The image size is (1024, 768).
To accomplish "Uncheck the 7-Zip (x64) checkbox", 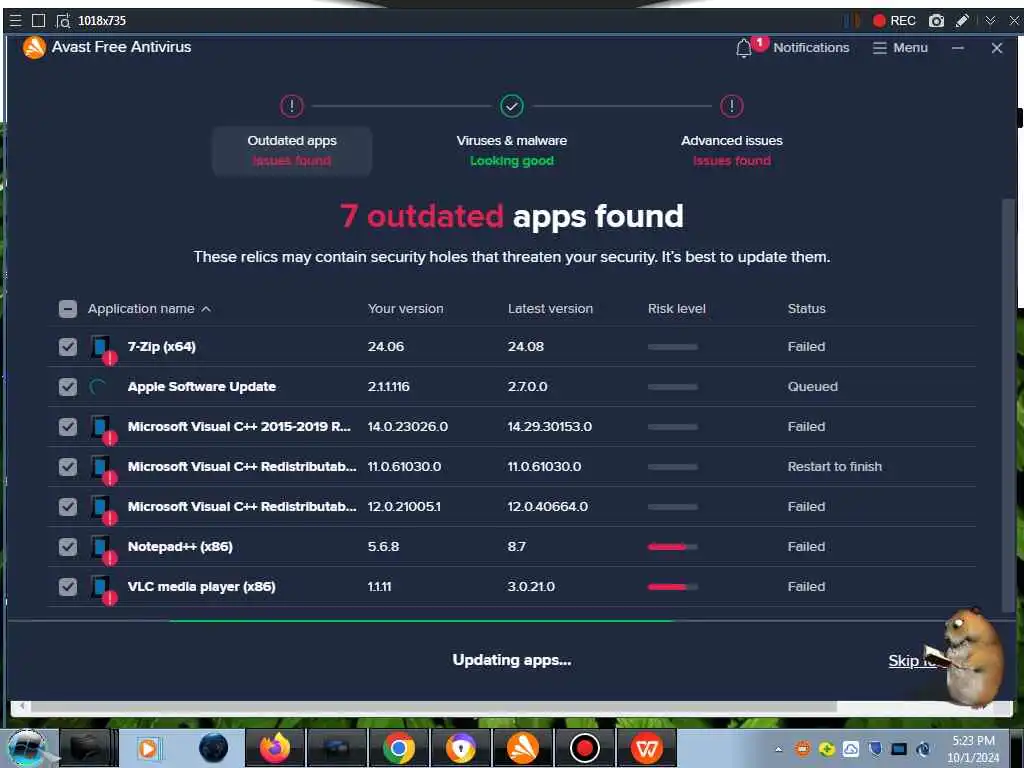I will click(x=68, y=347).
